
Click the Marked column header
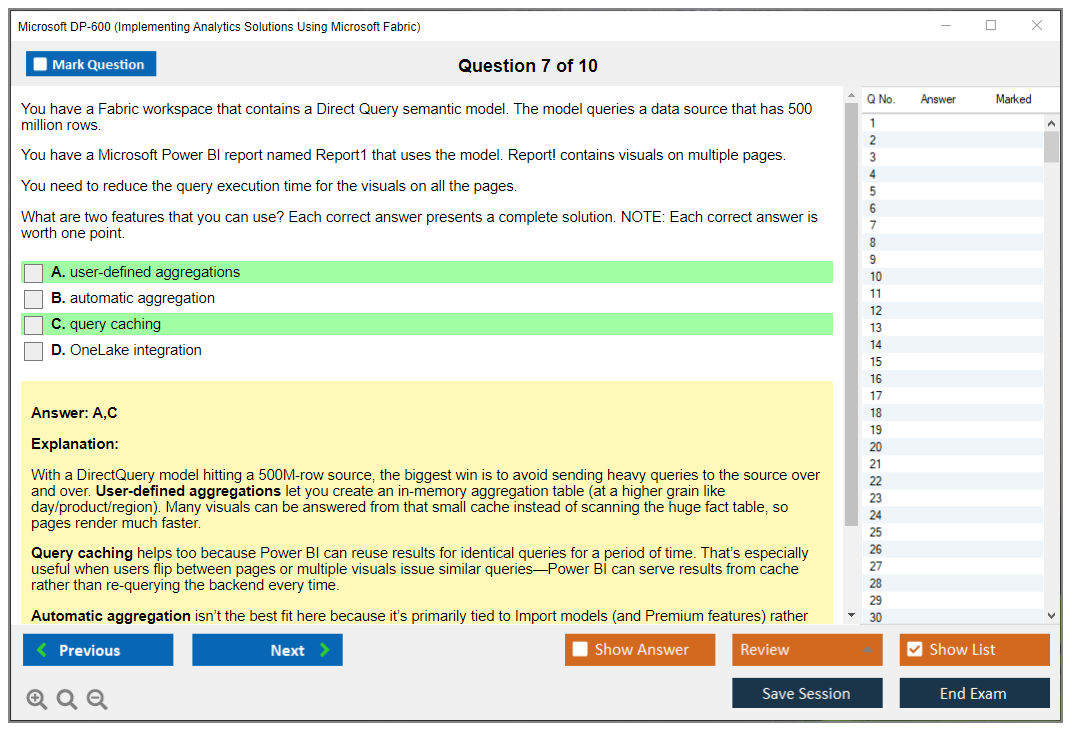tap(1013, 99)
